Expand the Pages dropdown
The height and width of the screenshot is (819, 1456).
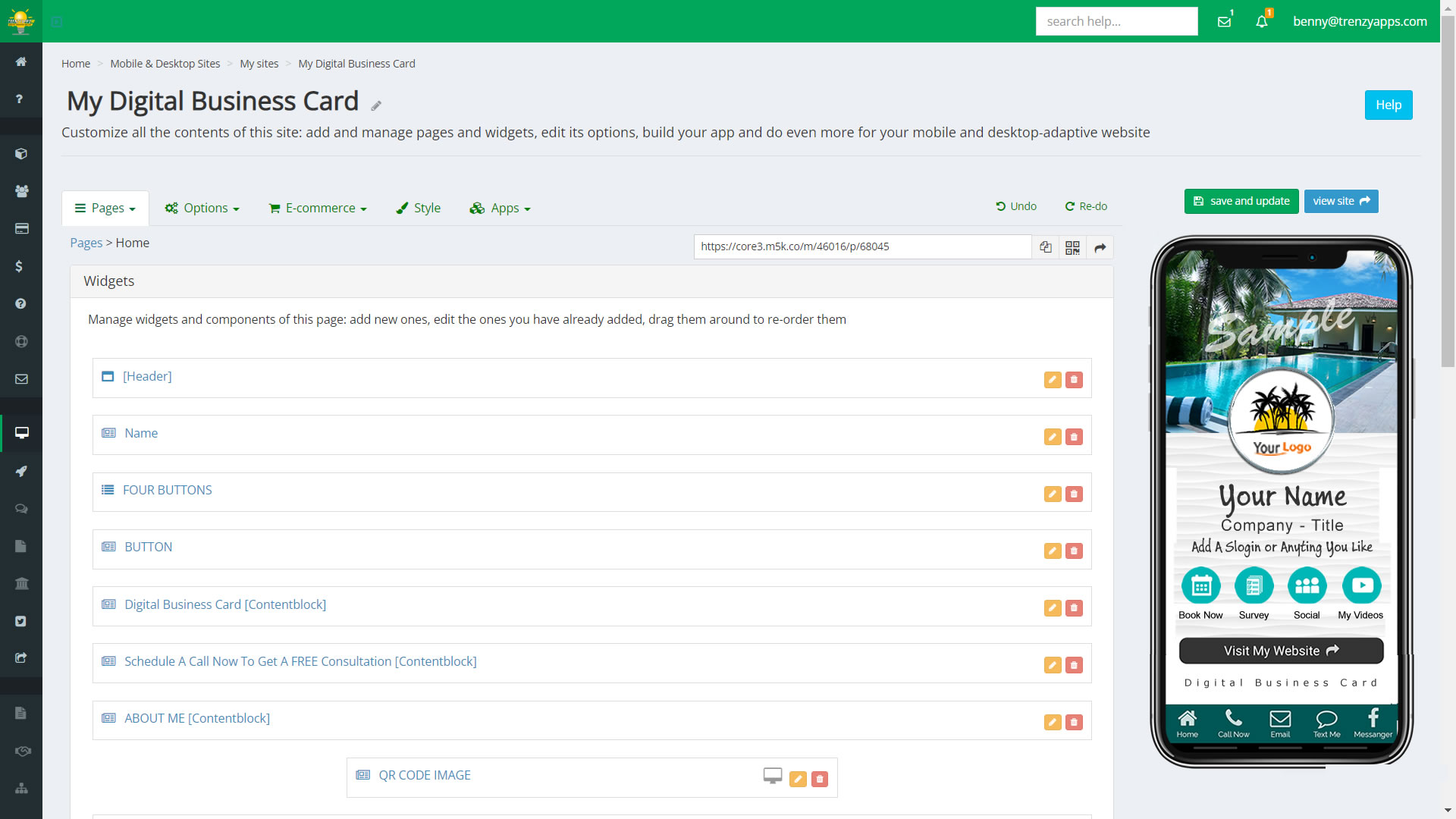point(105,208)
